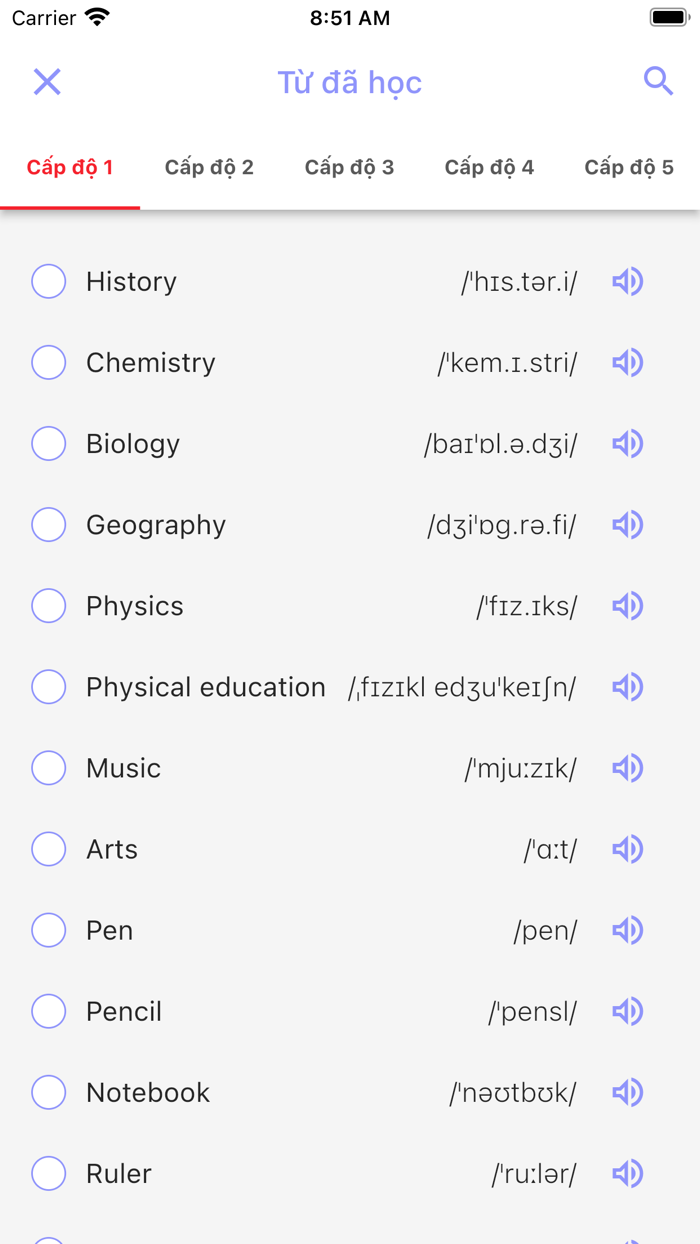The image size is (700, 1244).
Task: Close the Từ đã học screen
Action: click(47, 82)
